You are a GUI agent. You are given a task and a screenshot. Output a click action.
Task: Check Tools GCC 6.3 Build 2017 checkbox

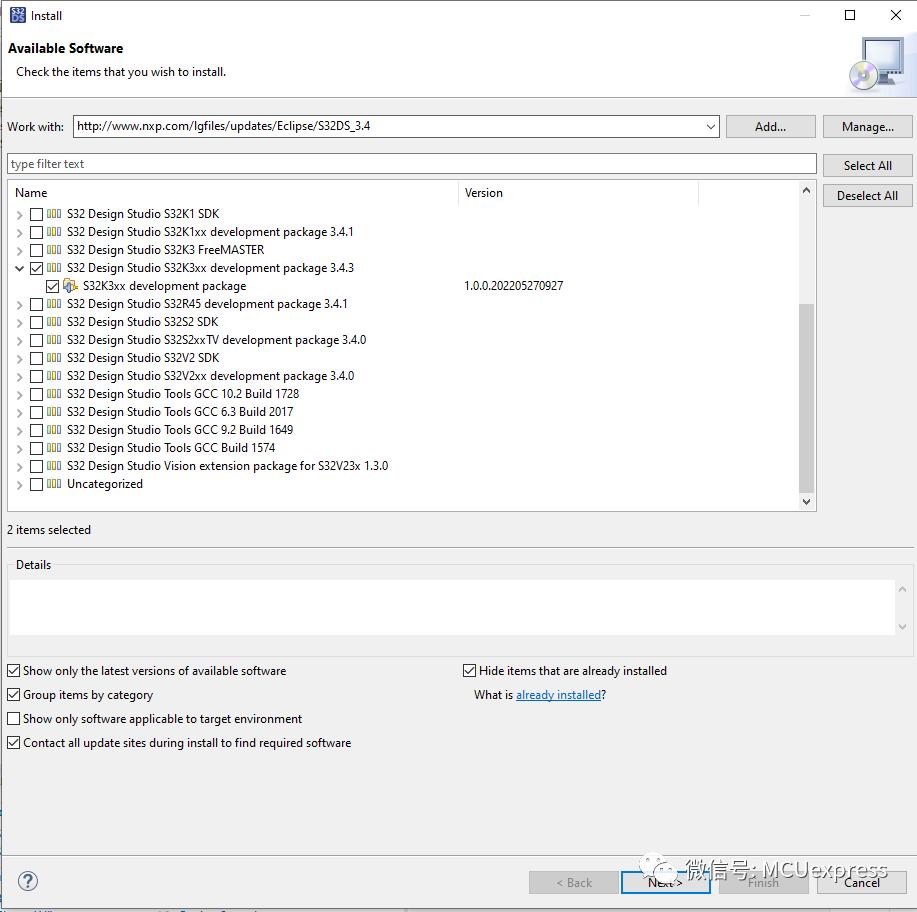tap(36, 412)
